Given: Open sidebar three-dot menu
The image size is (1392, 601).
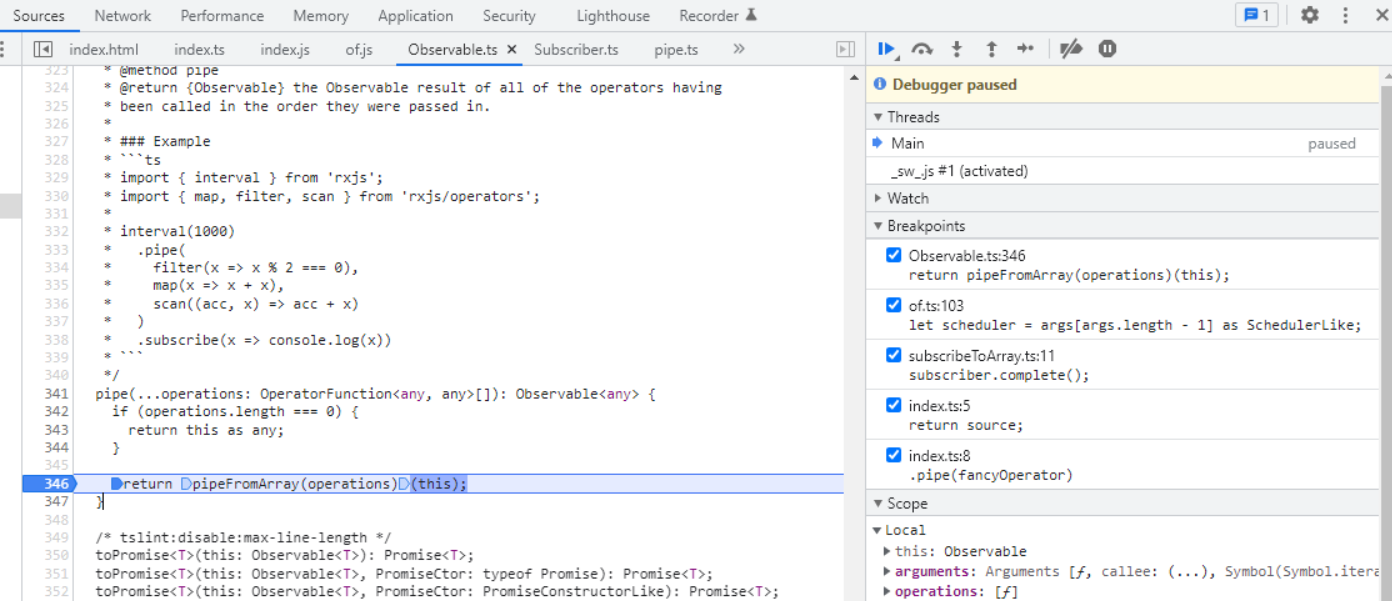Looking at the screenshot, I should pyautogui.click(x=4, y=49).
